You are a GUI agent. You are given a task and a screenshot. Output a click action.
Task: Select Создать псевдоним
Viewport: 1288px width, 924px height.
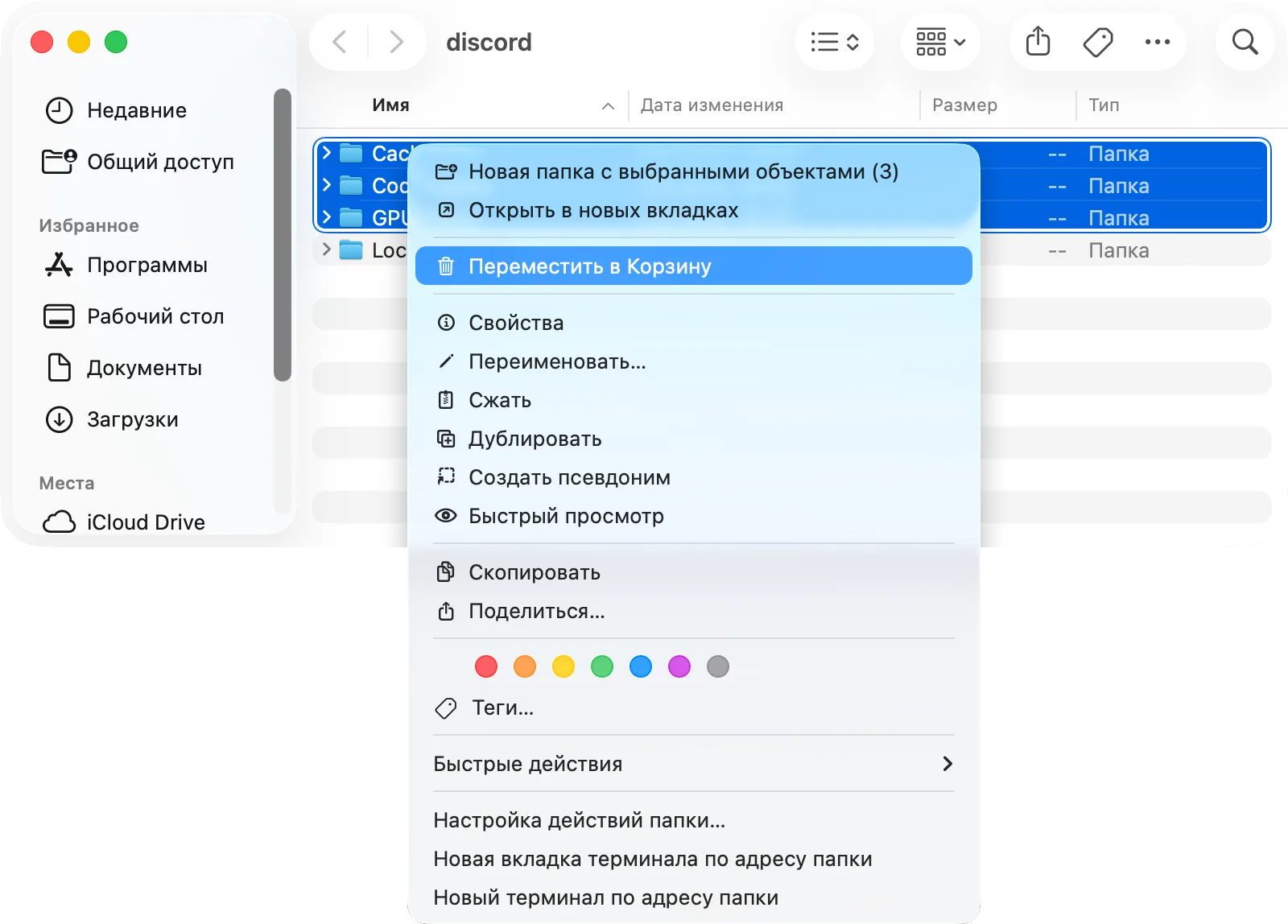pyautogui.click(x=694, y=477)
